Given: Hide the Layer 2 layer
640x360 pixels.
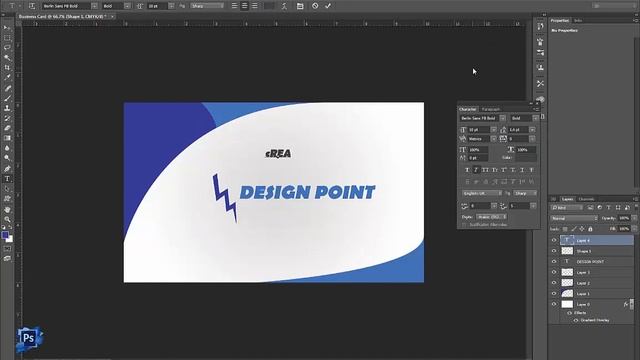Looking at the screenshot, I should click(x=554, y=283).
